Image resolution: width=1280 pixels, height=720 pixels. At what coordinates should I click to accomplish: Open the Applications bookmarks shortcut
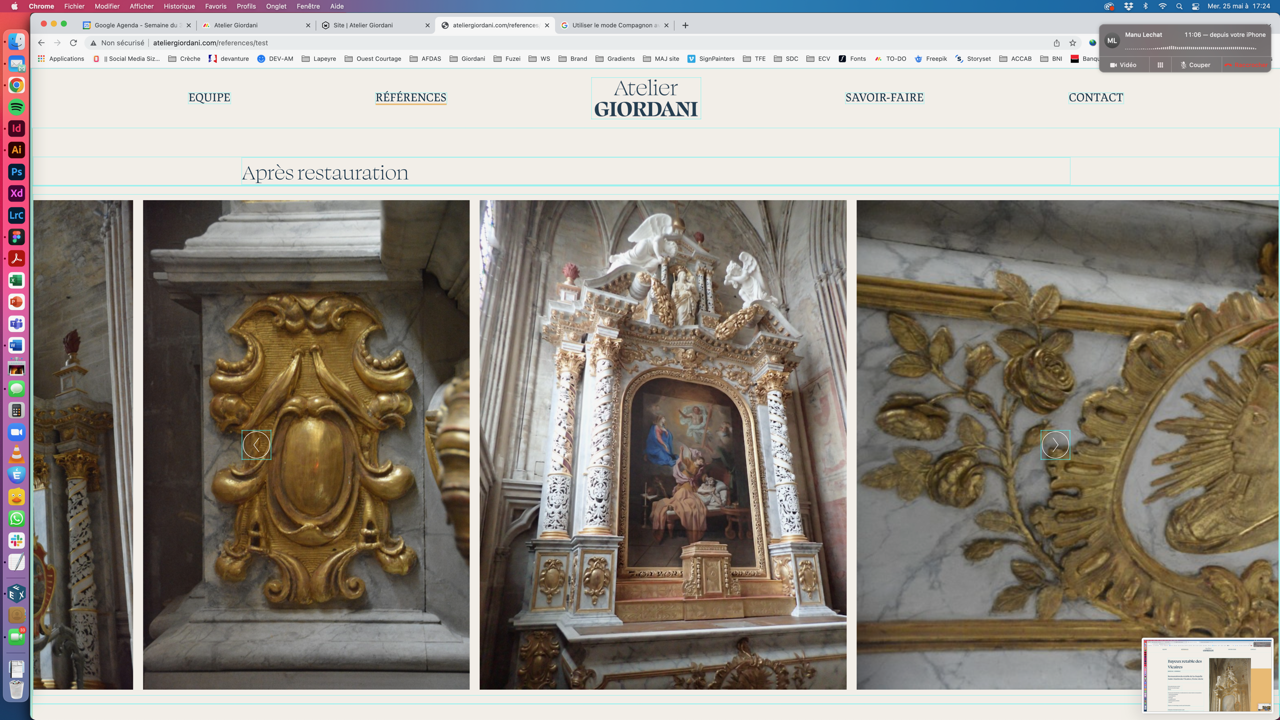point(61,59)
